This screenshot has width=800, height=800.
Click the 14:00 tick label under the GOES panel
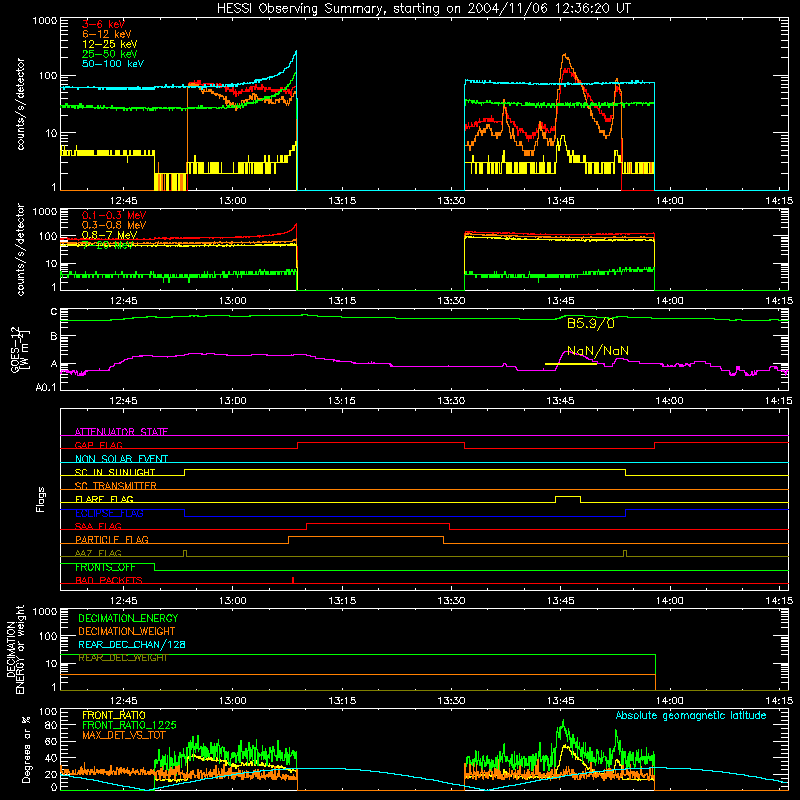[x=669, y=401]
